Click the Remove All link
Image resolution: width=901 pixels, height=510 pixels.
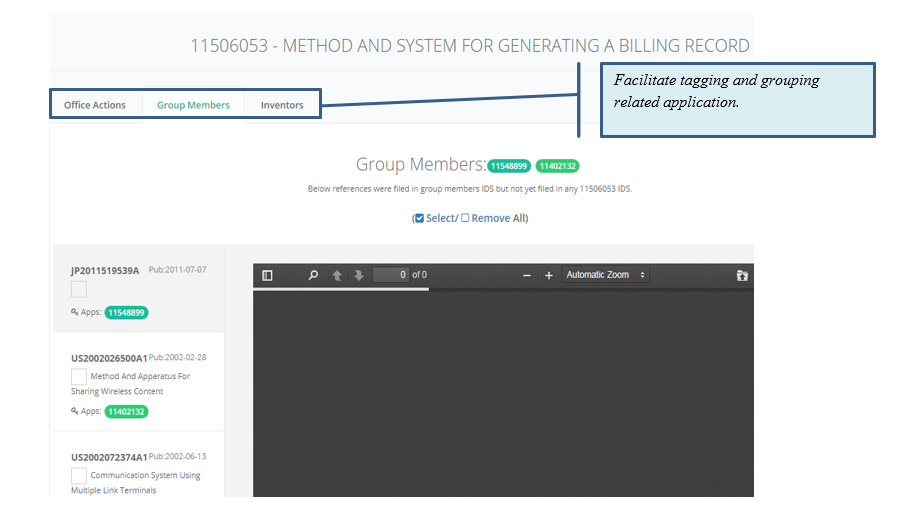pyautogui.click(x=492, y=218)
